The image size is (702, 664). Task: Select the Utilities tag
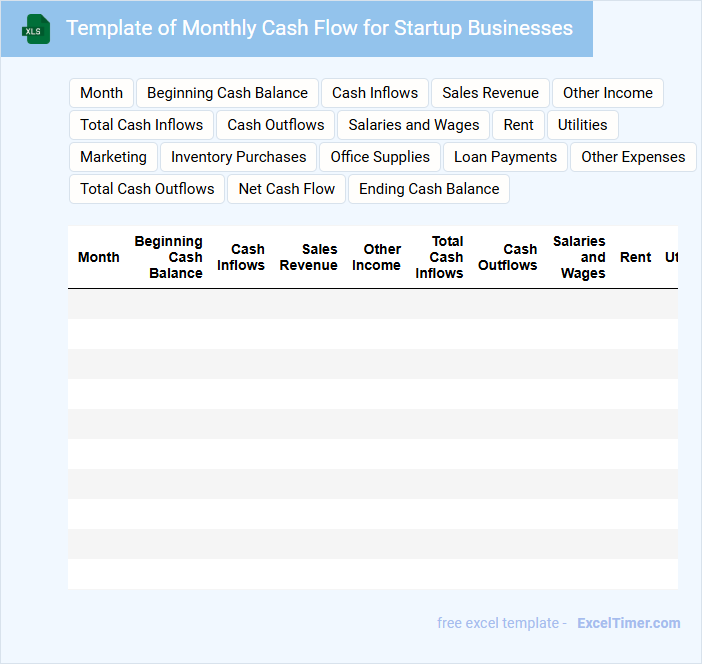point(582,125)
